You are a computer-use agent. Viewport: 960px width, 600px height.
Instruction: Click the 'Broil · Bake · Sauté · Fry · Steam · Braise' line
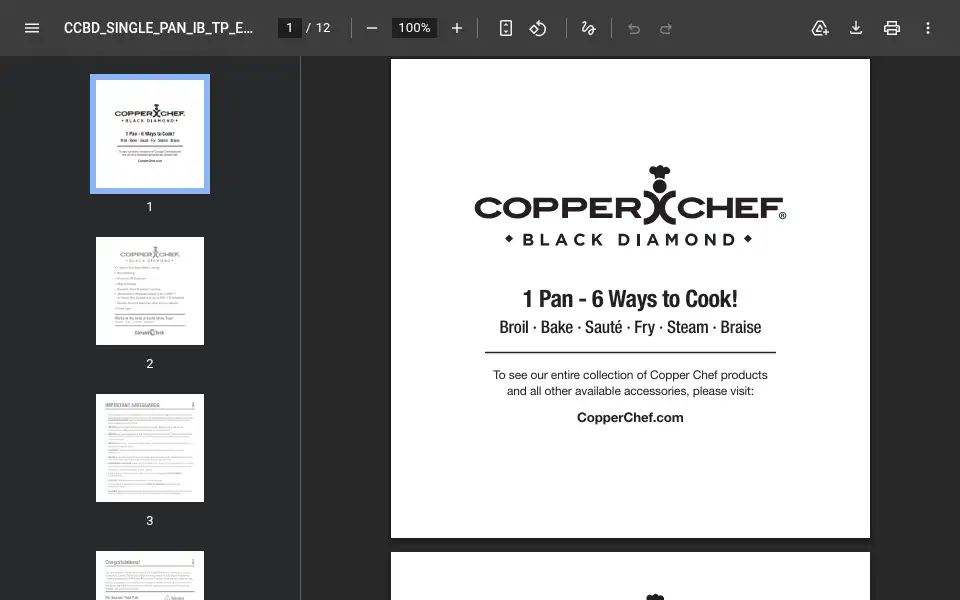click(x=630, y=327)
